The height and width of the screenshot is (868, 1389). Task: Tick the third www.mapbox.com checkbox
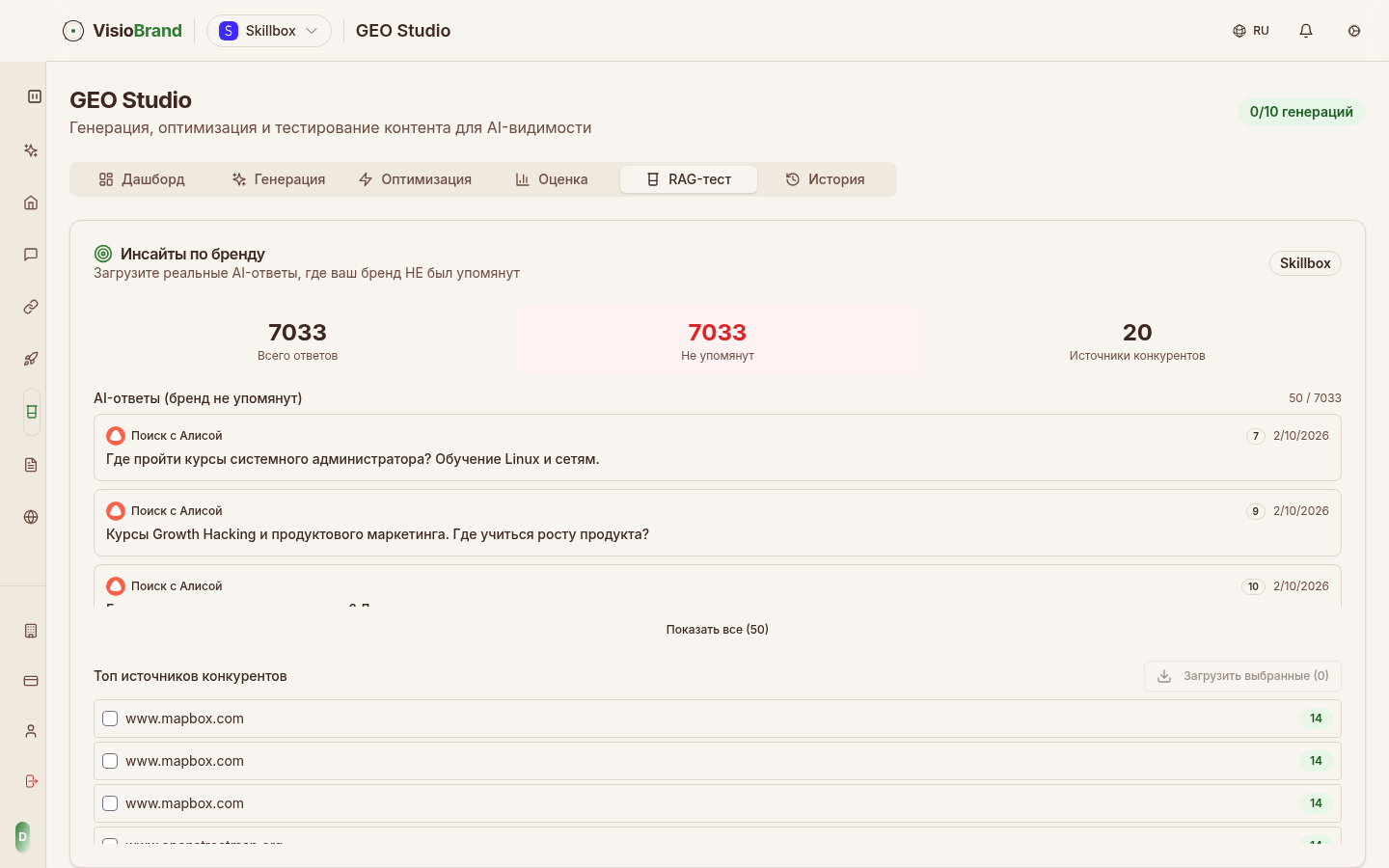(x=110, y=803)
